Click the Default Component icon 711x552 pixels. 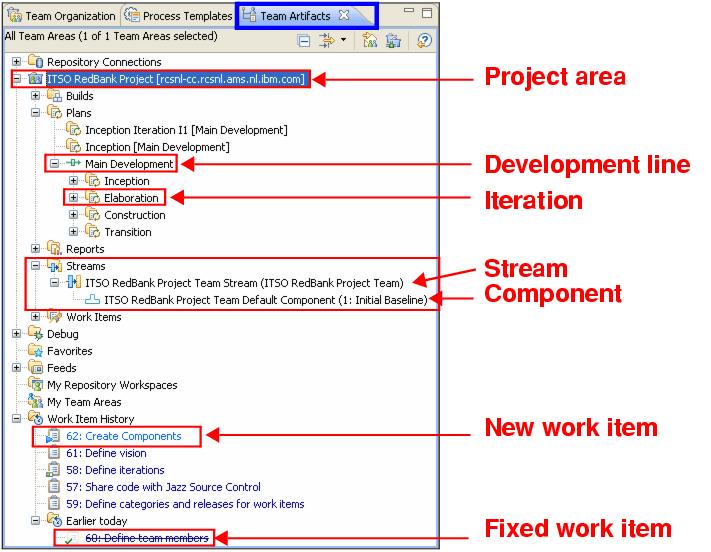93,299
